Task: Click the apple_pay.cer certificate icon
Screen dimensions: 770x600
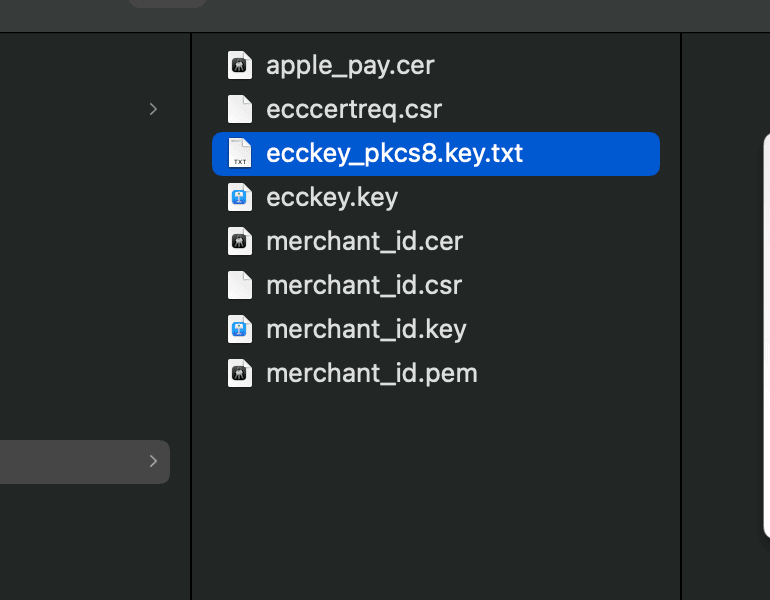Action: pos(240,65)
